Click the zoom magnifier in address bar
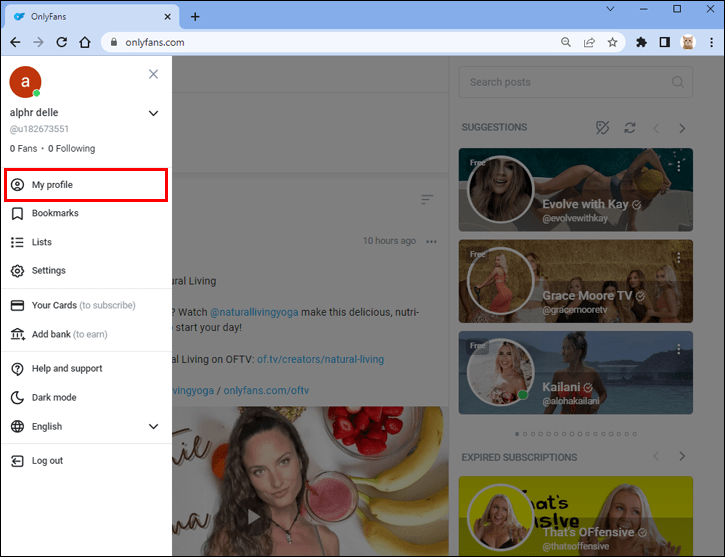The image size is (725, 557). 566,43
